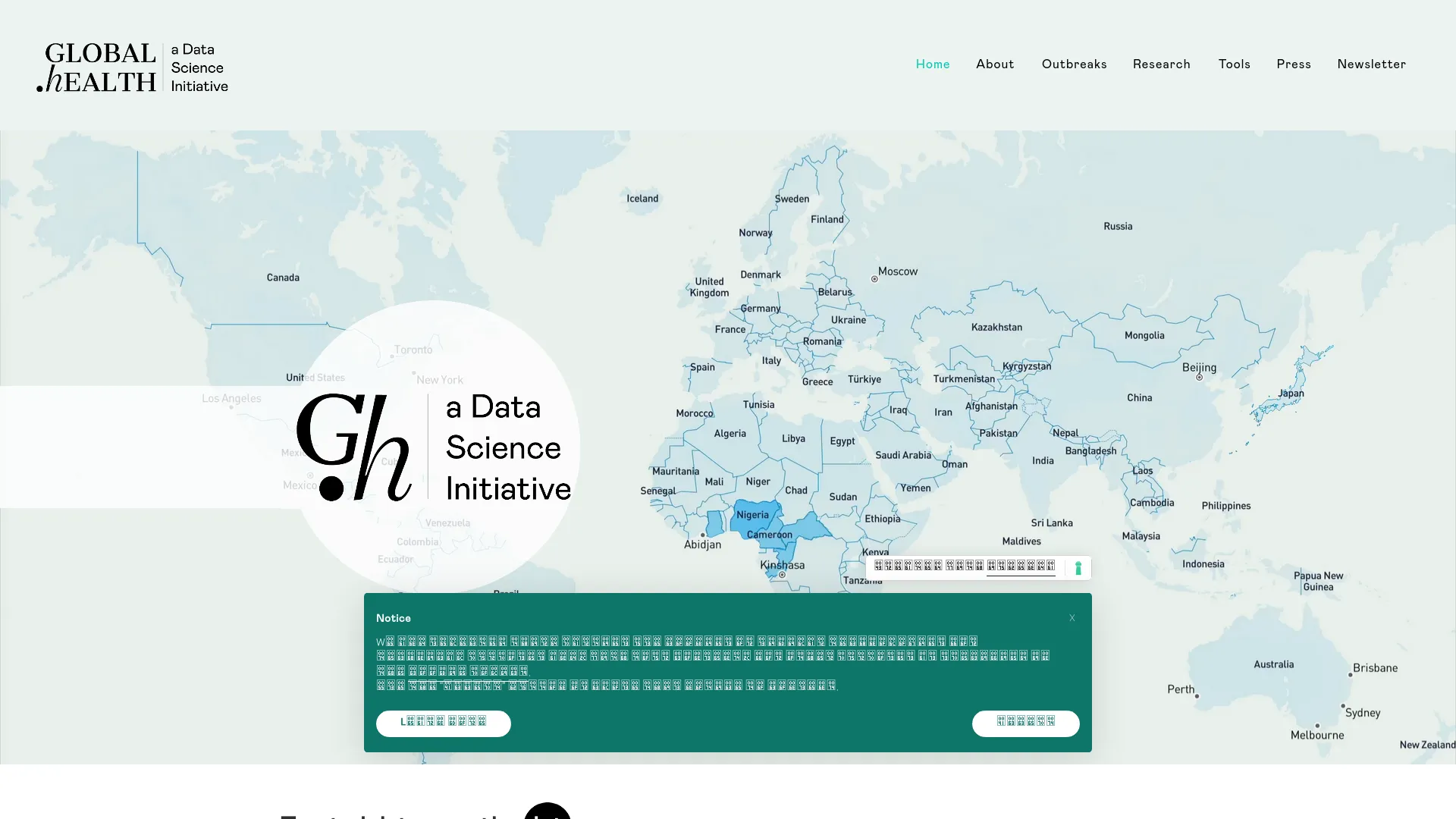
Task: Click the Mongolia map label
Action: pos(1144,335)
